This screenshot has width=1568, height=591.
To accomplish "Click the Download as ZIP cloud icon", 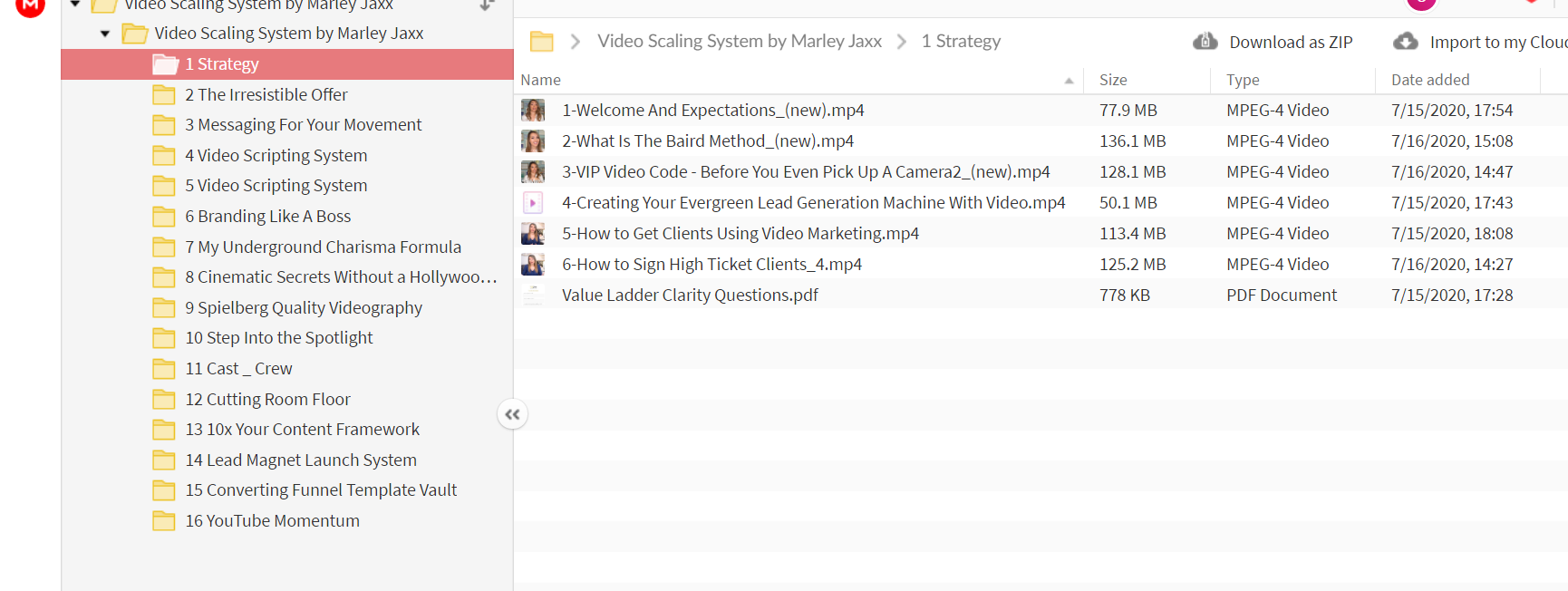I will pos(1205,42).
